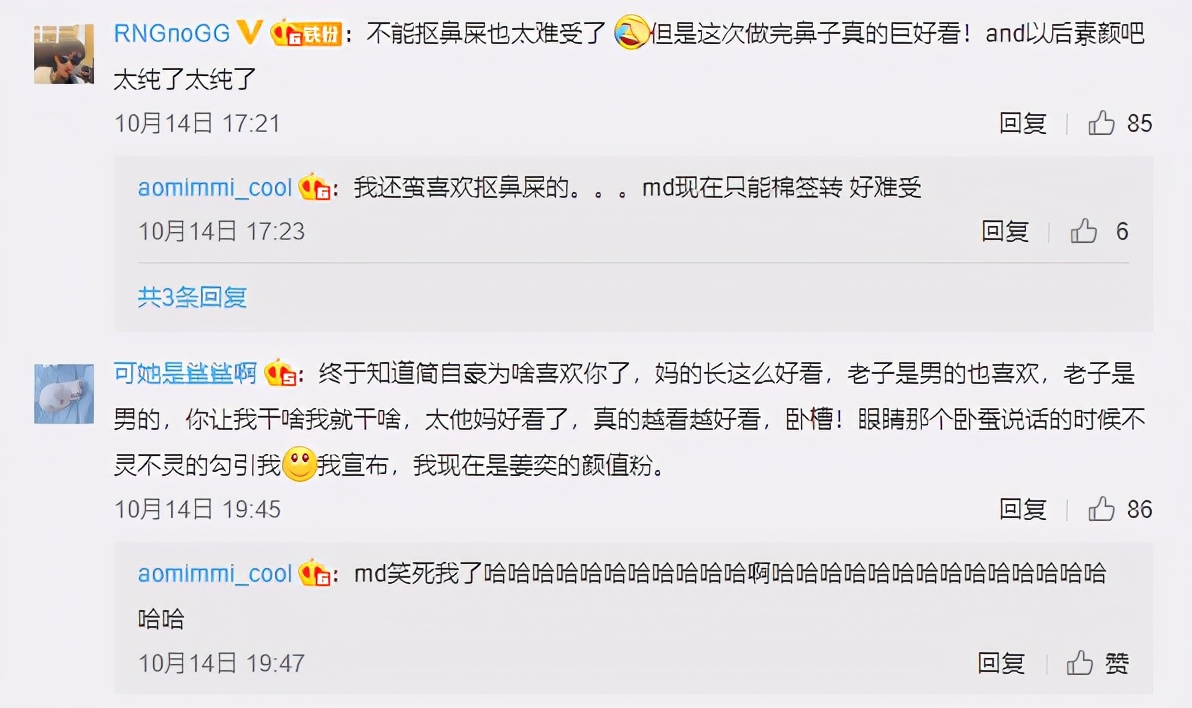Click the 铁粉 fan badge beside RNGnoGG
This screenshot has height=708, width=1192.
point(305,33)
